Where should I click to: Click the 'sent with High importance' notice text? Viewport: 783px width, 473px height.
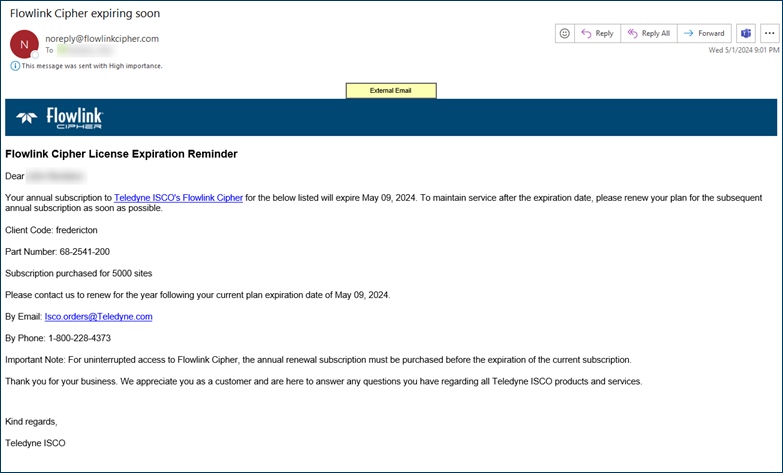click(x=92, y=66)
